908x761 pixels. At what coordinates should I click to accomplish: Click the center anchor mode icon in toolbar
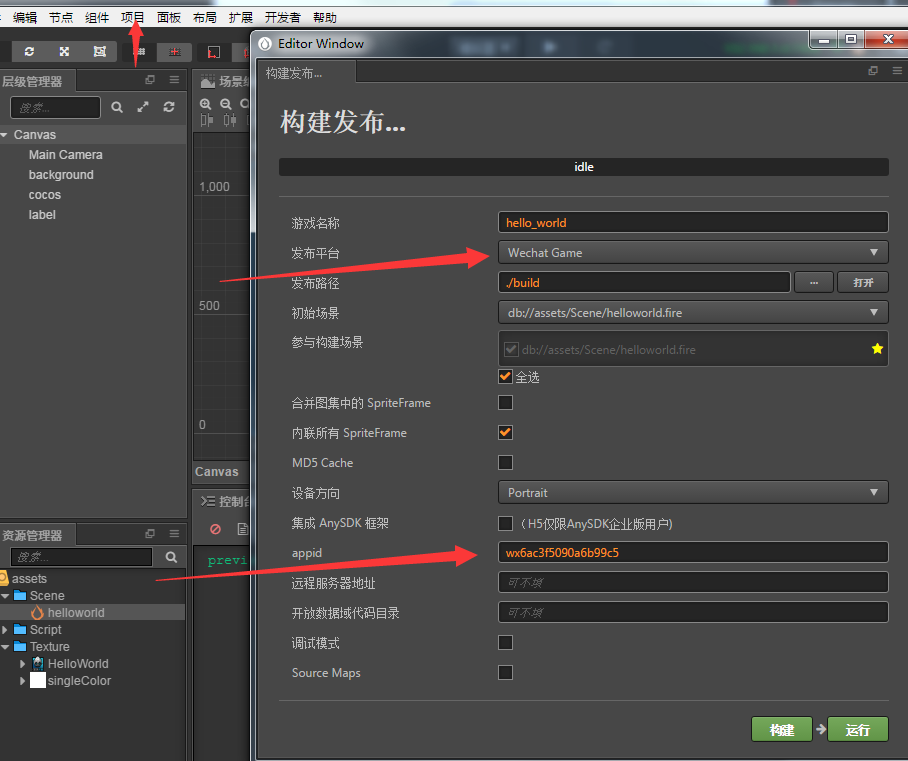[174, 52]
